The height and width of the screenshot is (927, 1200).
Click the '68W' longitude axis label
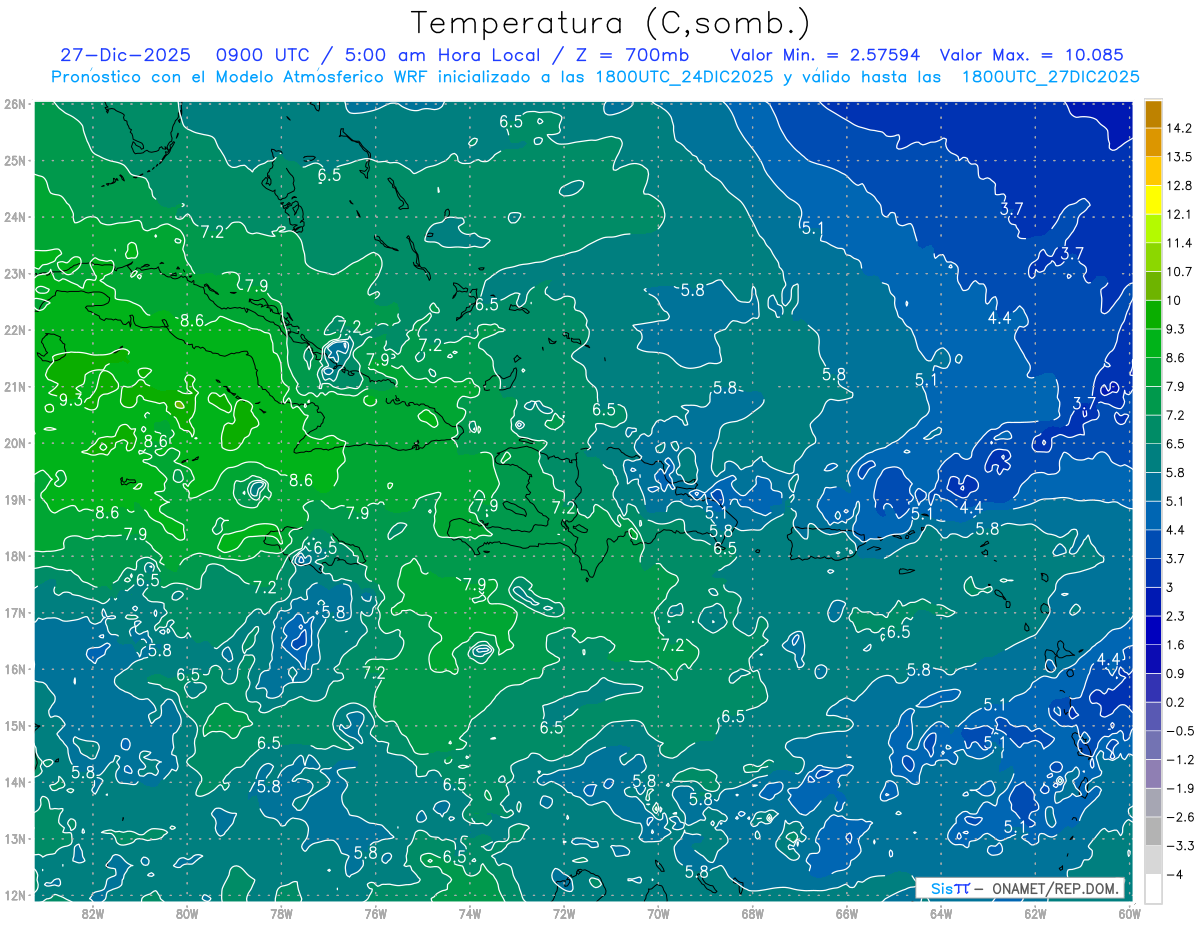click(752, 912)
